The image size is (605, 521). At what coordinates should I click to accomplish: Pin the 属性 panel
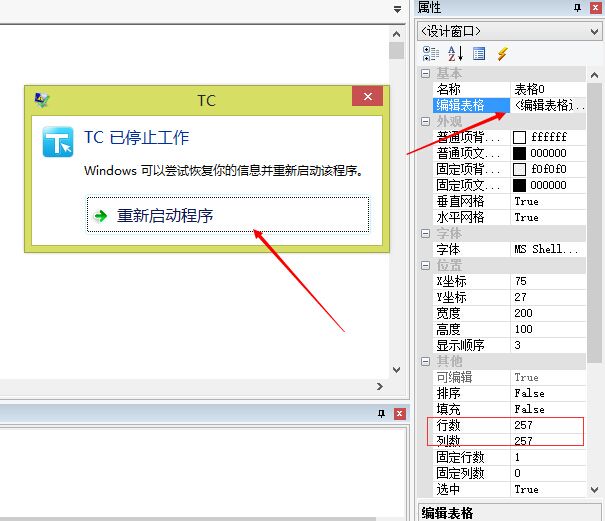pyautogui.click(x=577, y=7)
